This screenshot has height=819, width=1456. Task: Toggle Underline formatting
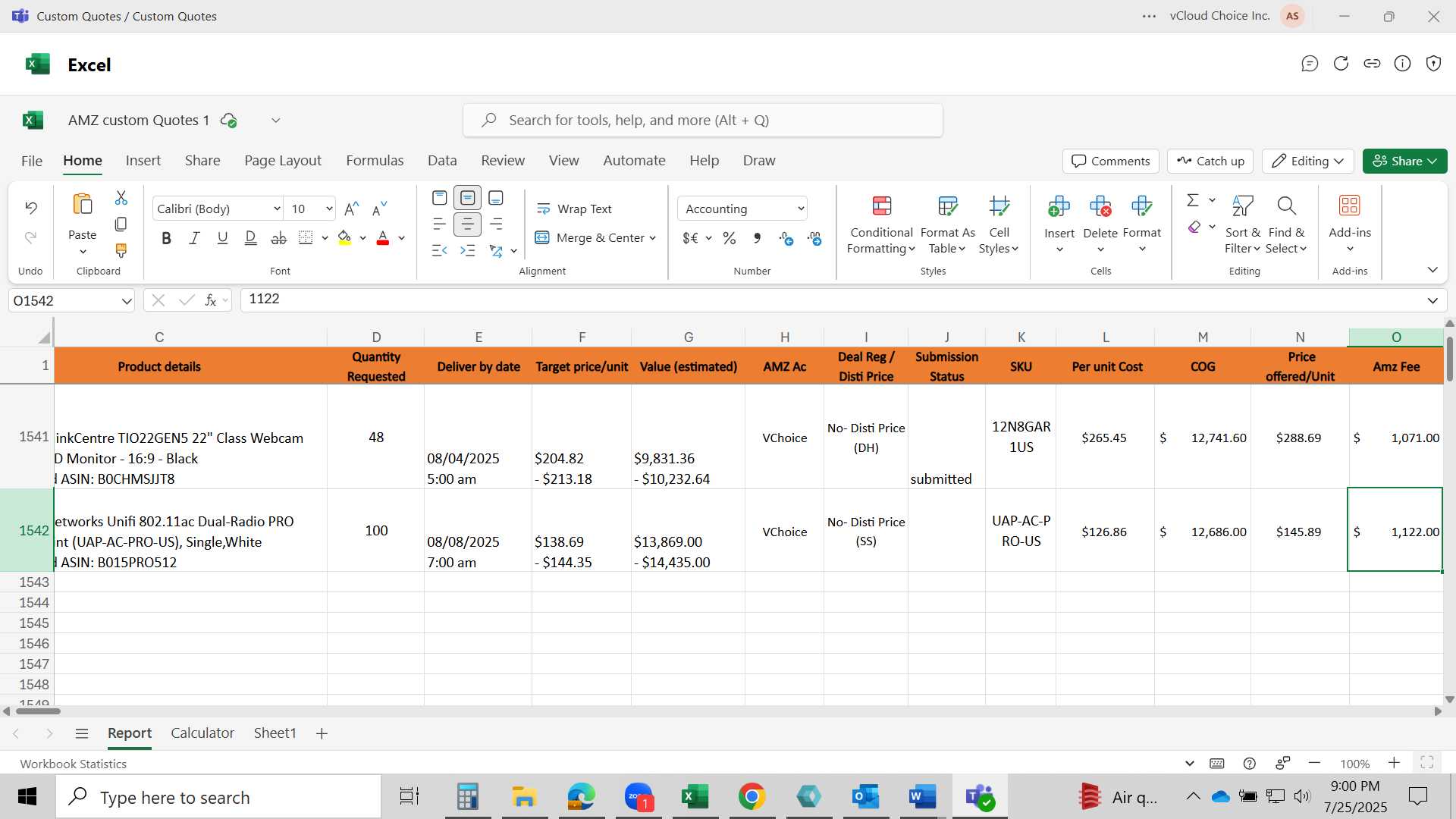222,238
